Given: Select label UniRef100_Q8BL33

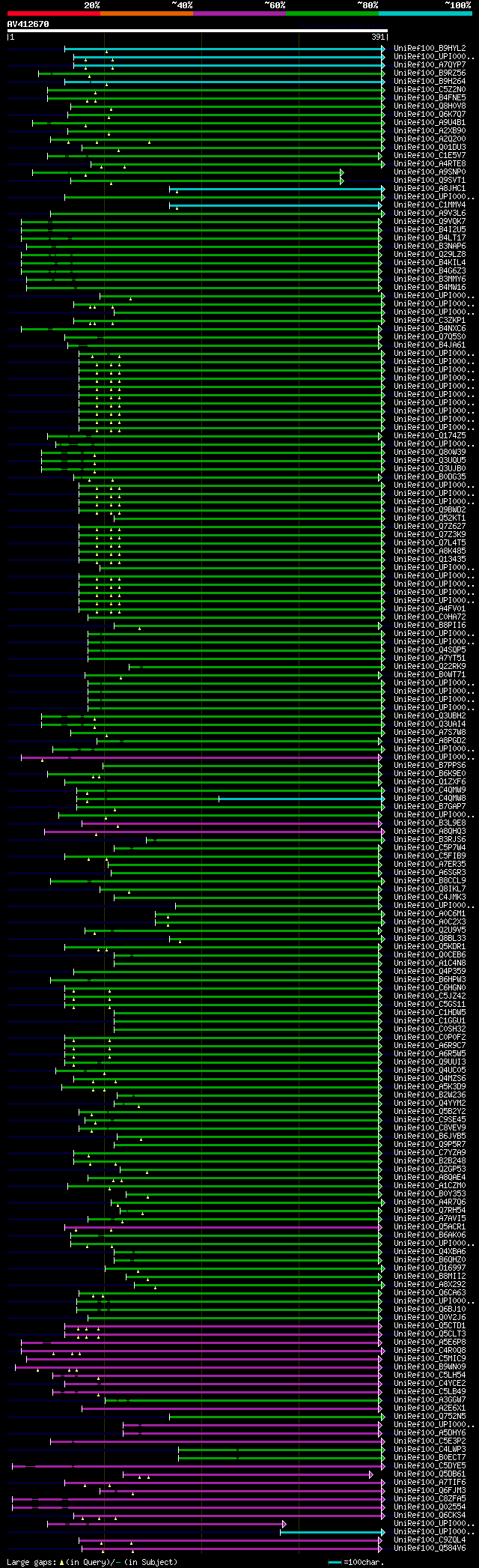Looking at the screenshot, I should click(430, 939).
